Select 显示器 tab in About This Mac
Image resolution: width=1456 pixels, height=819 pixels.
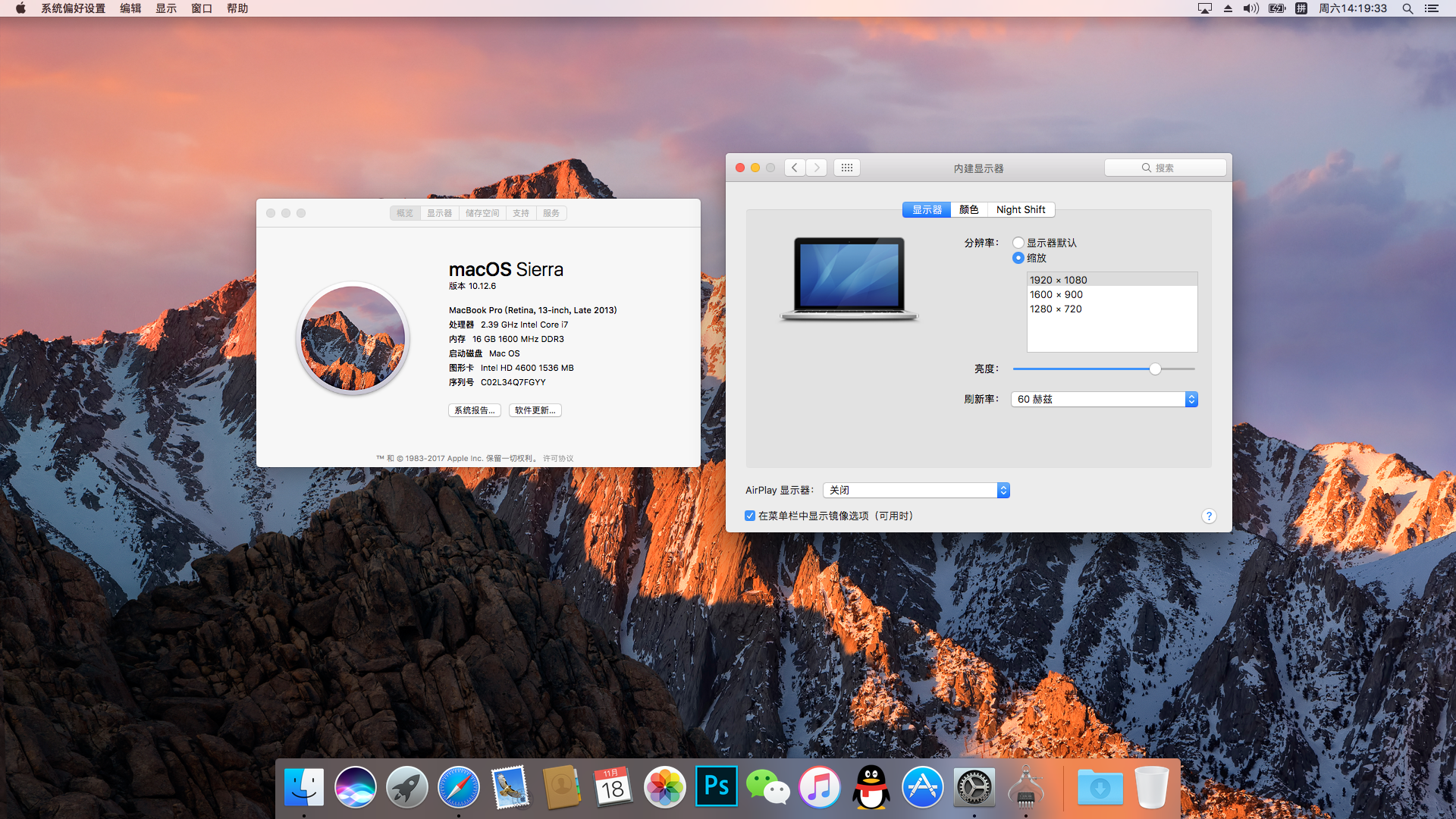(x=439, y=213)
